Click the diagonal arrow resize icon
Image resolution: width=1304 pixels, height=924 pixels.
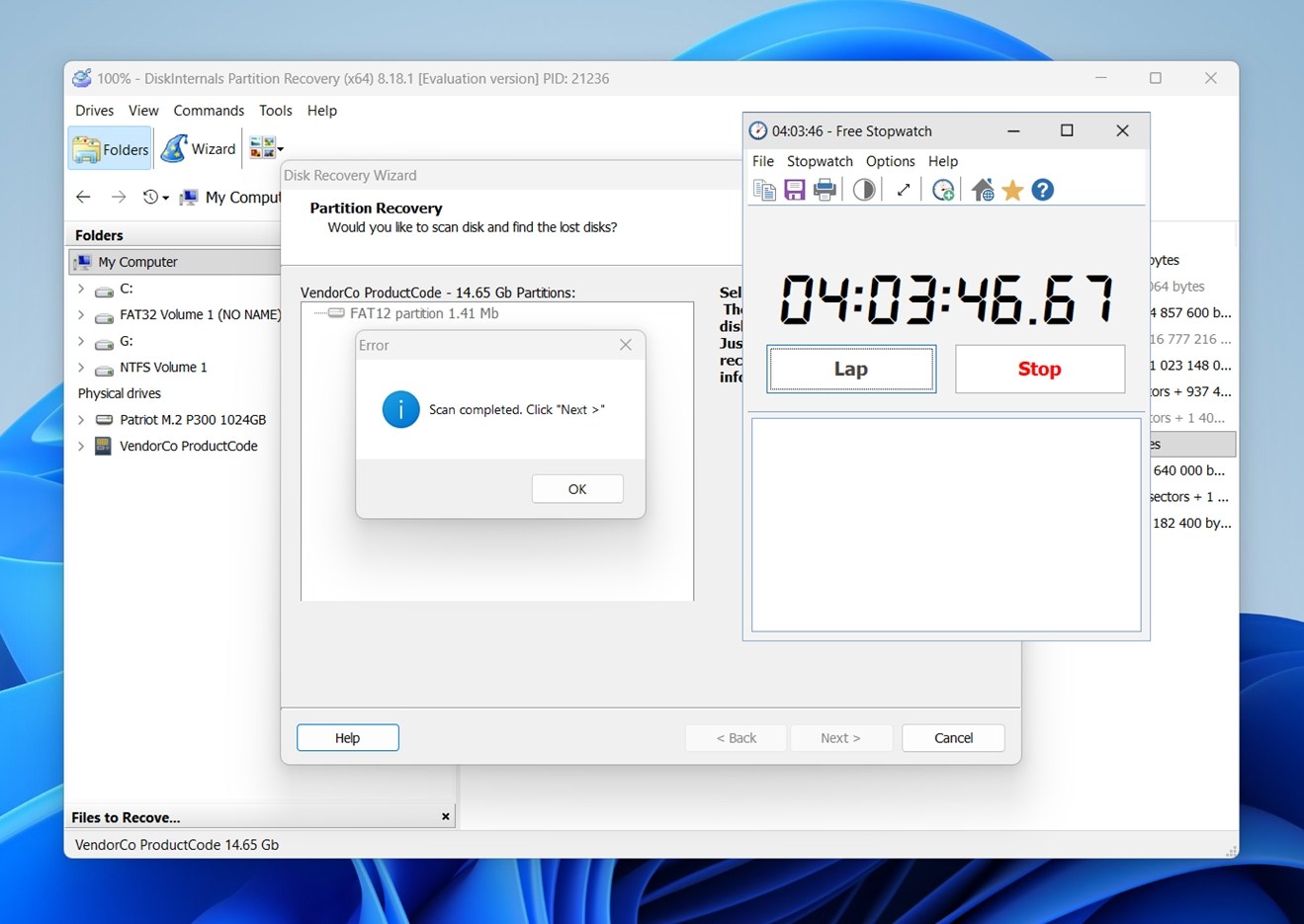click(x=903, y=190)
